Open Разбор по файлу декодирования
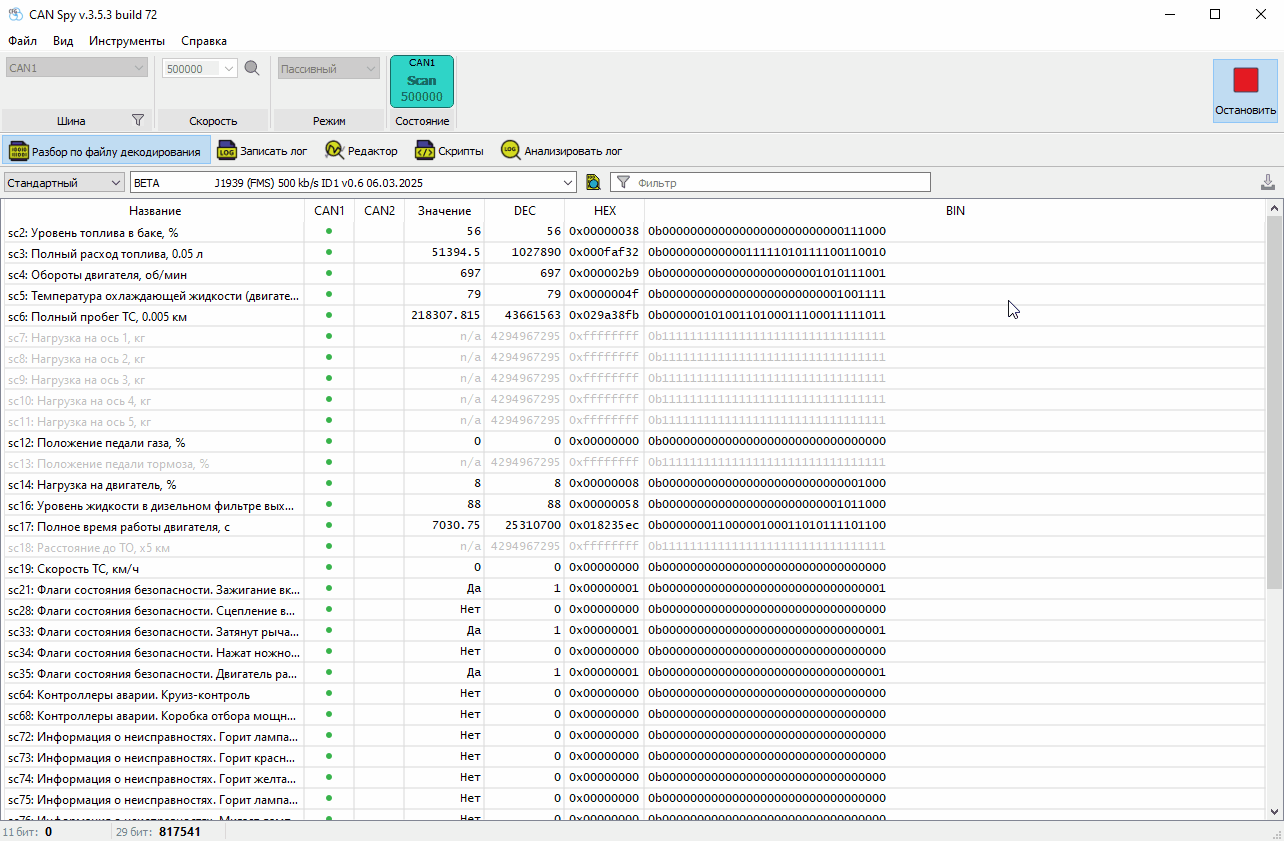 point(106,151)
